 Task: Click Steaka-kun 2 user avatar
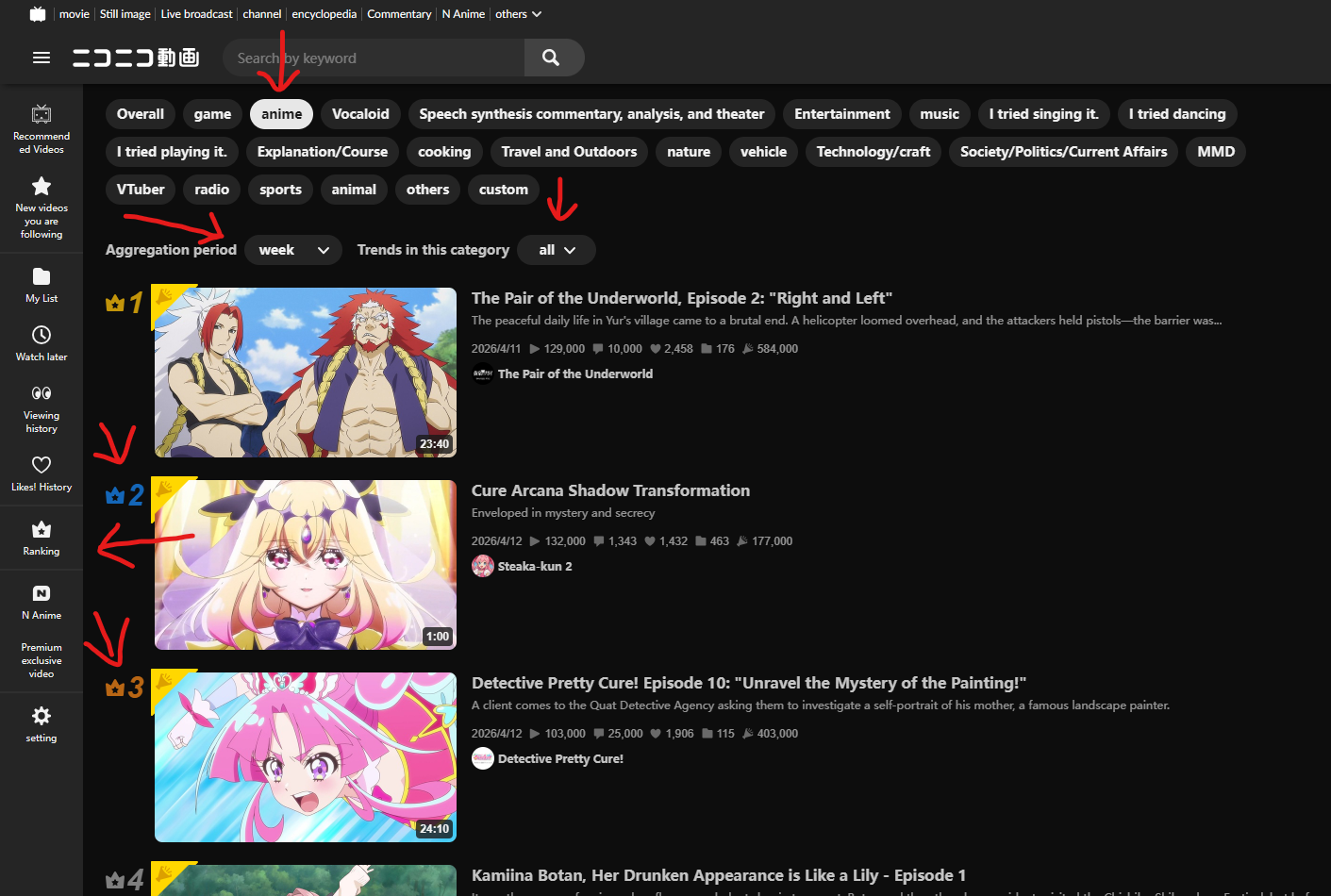point(483,566)
